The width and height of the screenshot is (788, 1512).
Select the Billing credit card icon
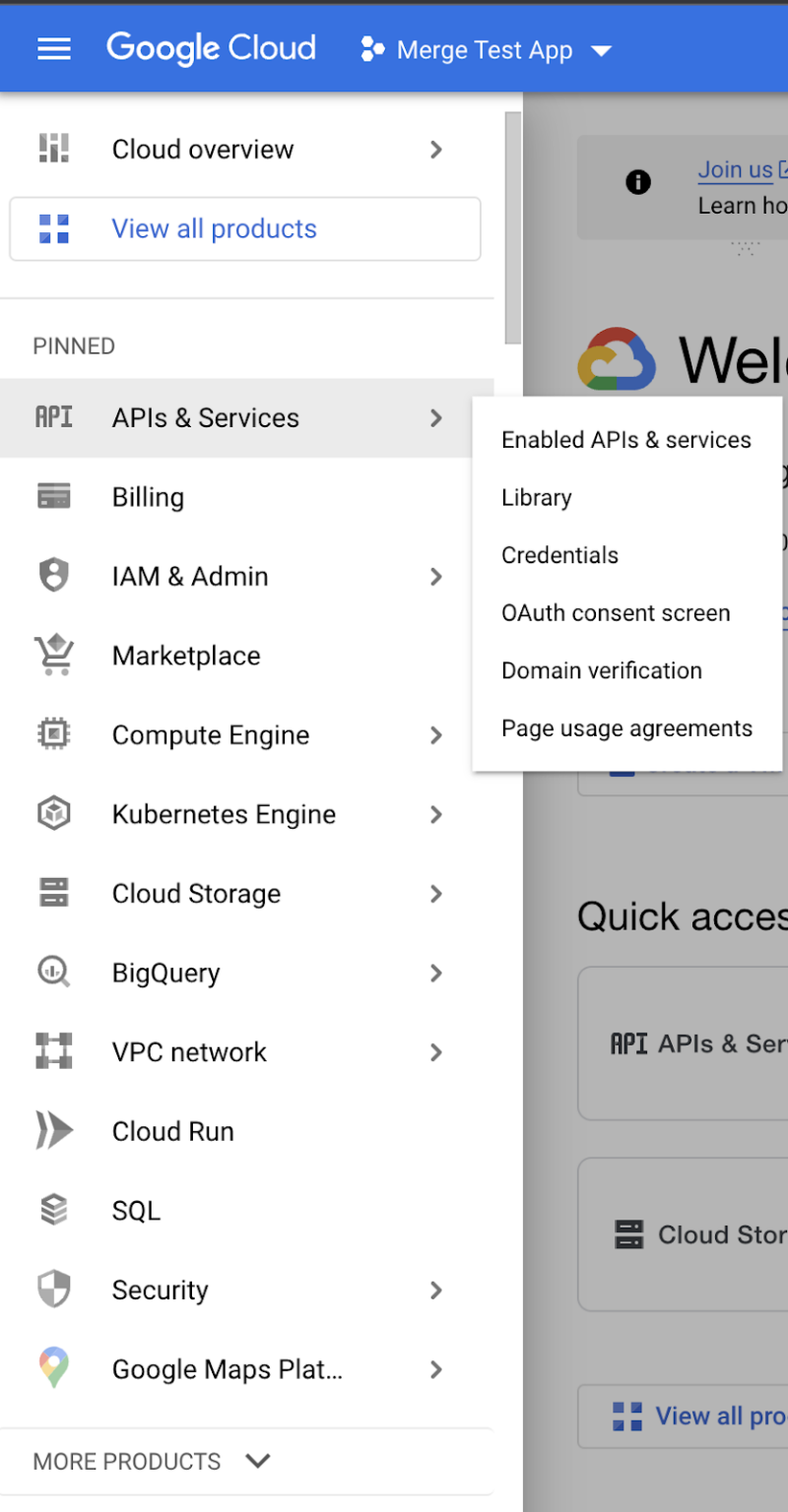[x=53, y=497]
